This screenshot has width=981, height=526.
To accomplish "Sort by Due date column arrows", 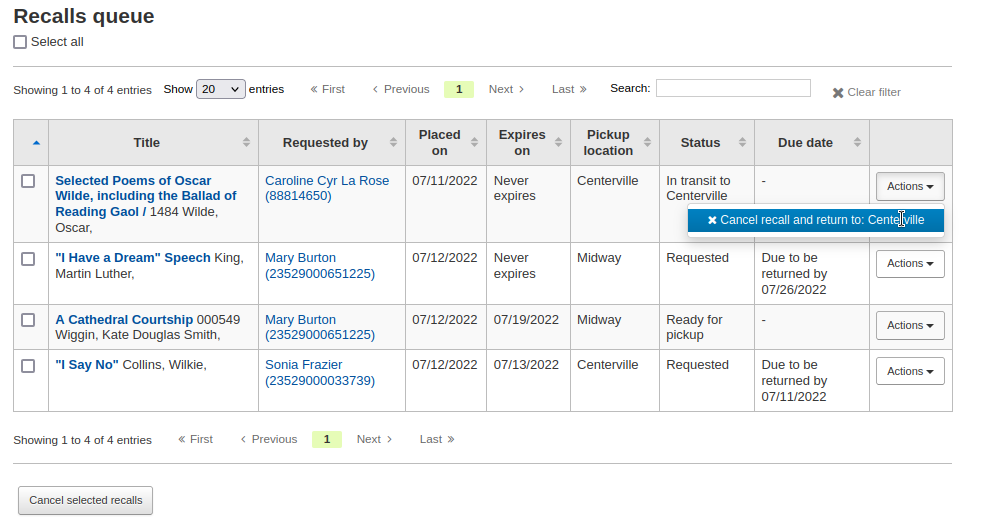I will pyautogui.click(x=857, y=143).
